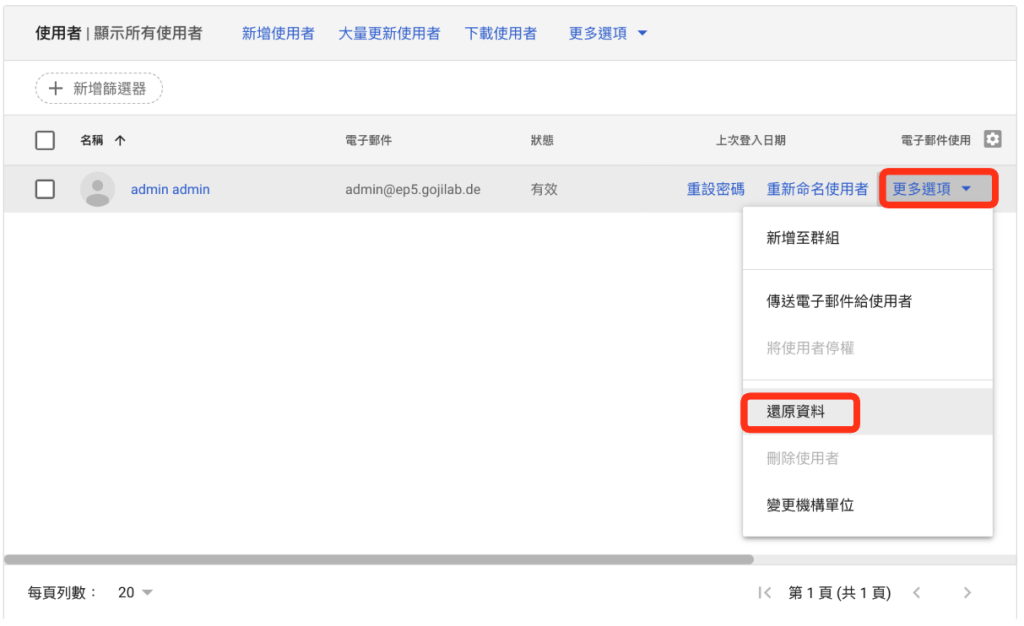Select 變更機構單位 from the menu
Screen dimensions: 1024x626
pos(867,505)
